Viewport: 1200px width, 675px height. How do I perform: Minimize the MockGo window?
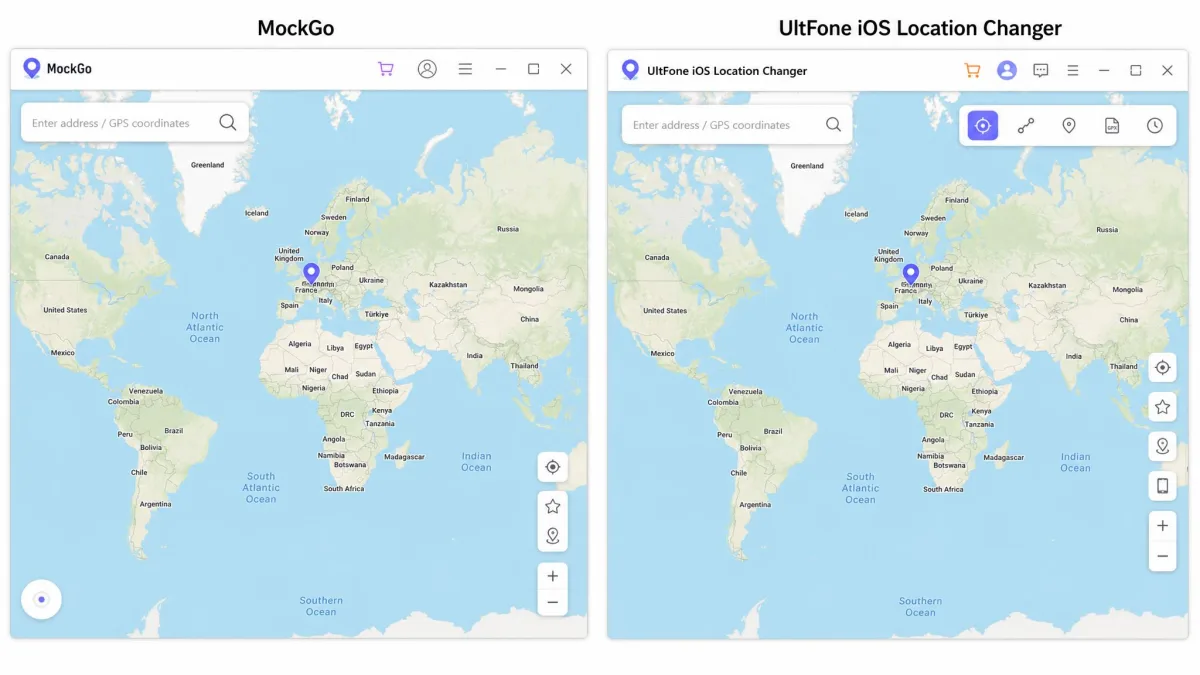[x=501, y=69]
